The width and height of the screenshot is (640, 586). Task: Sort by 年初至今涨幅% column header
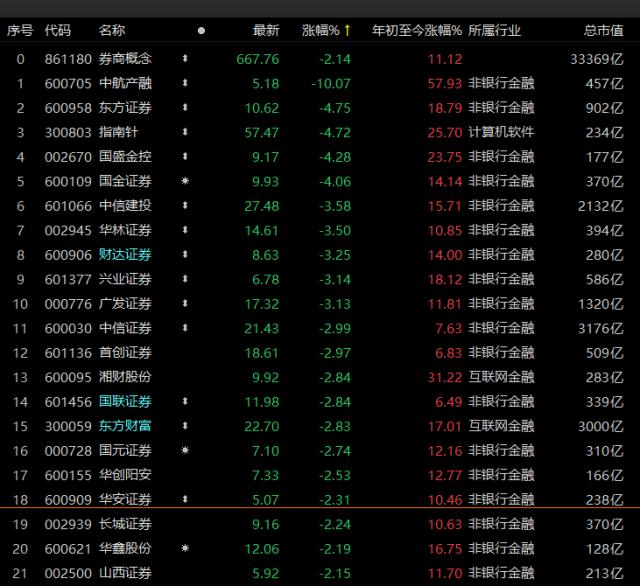click(x=417, y=30)
